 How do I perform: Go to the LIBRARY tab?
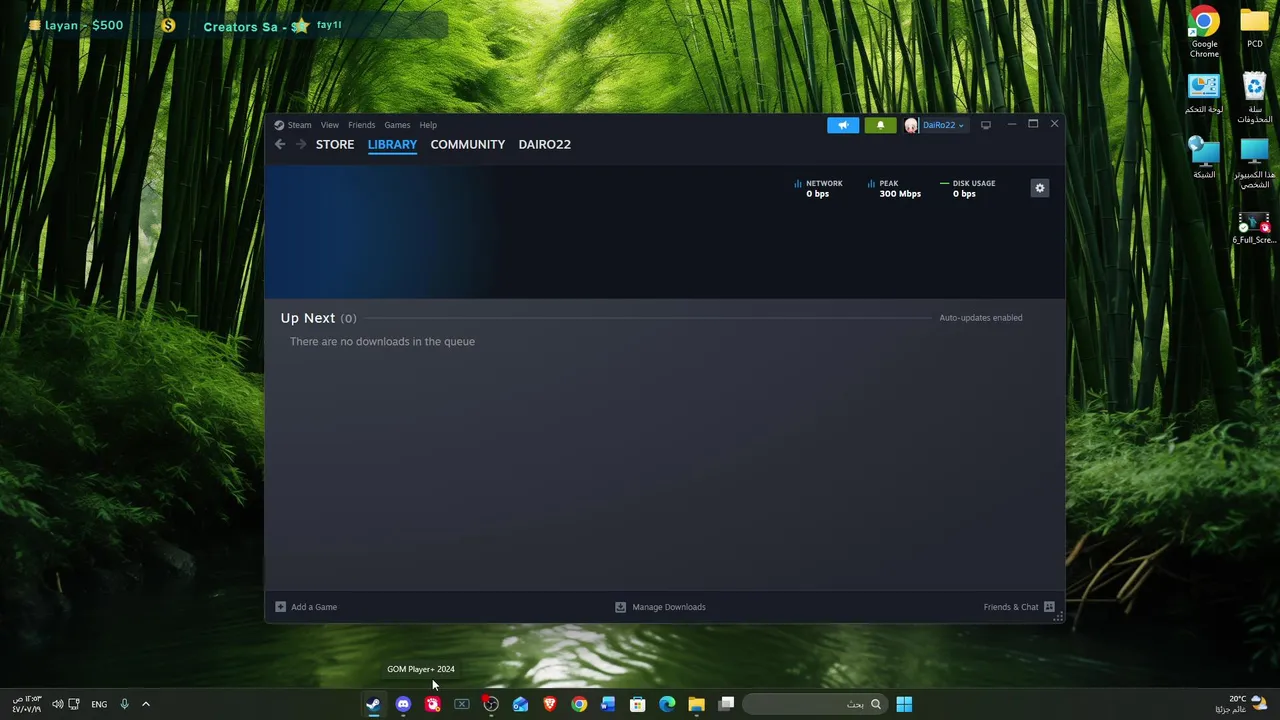(x=392, y=144)
